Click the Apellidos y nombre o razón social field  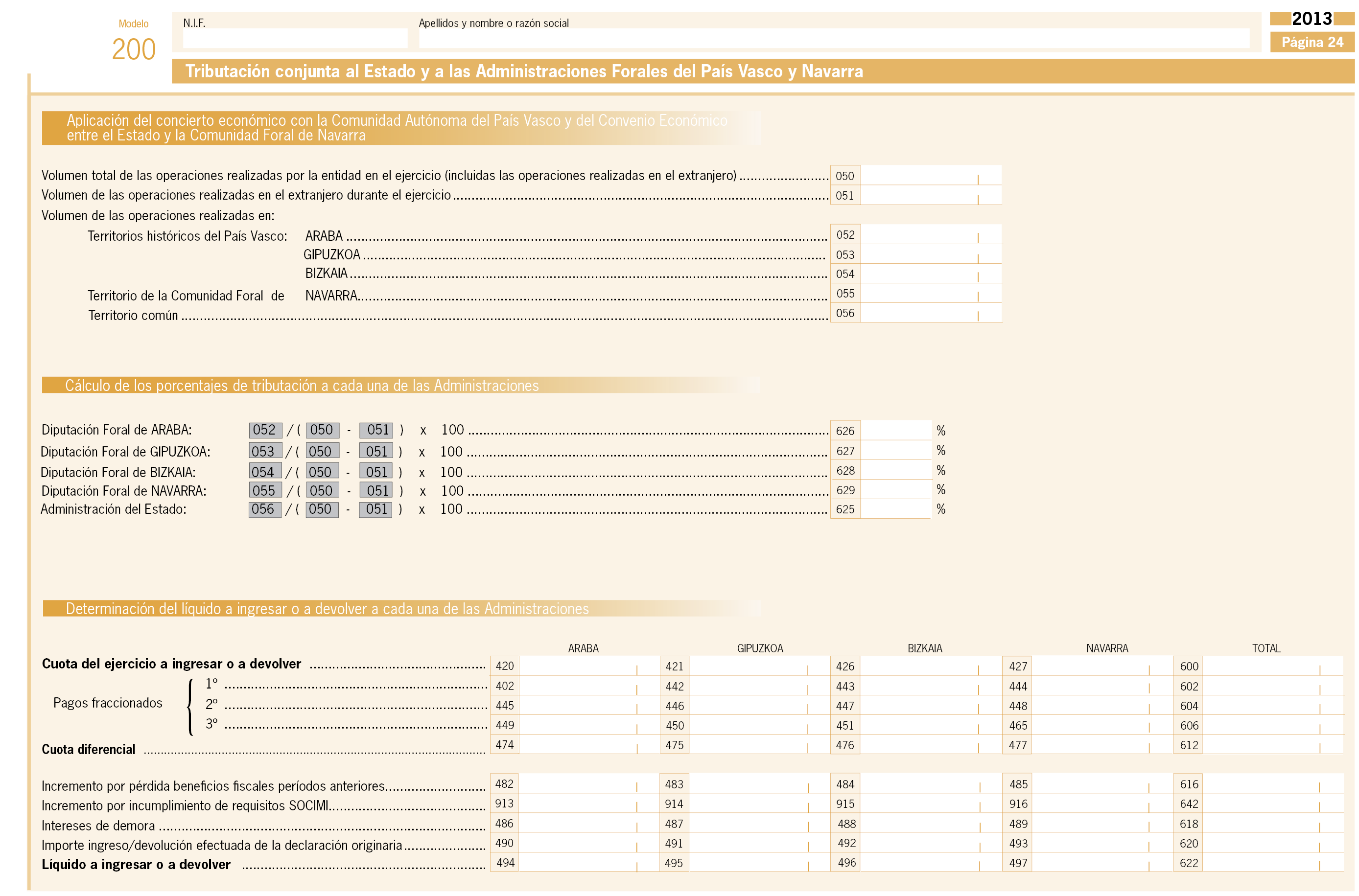pos(834,38)
